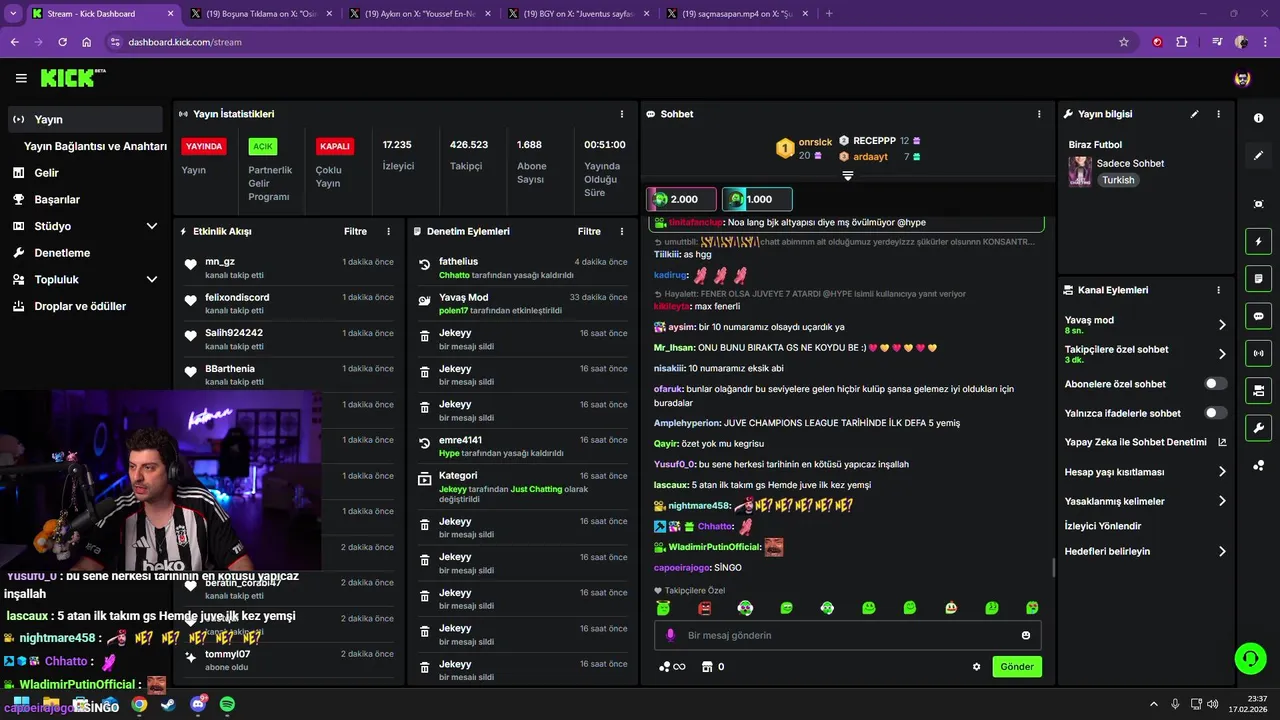This screenshot has height=720, width=1280.
Task: Edit stream info with the pencil icon in Yayın bilgisi
Action: pyautogui.click(x=1194, y=114)
